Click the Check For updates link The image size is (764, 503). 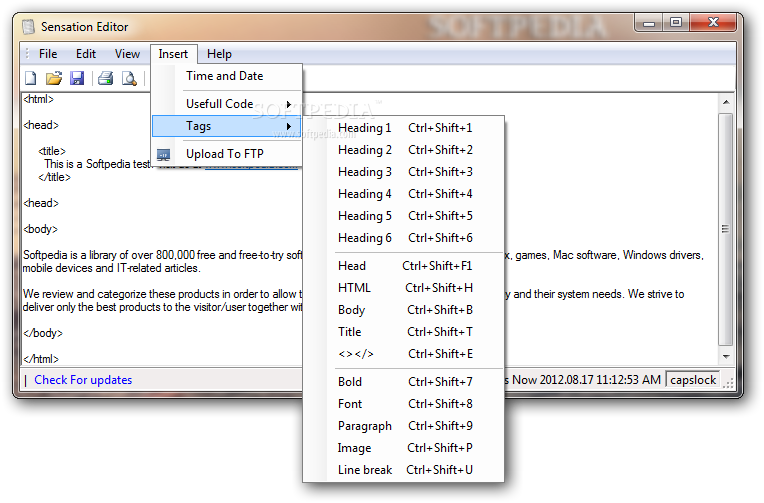click(83, 380)
